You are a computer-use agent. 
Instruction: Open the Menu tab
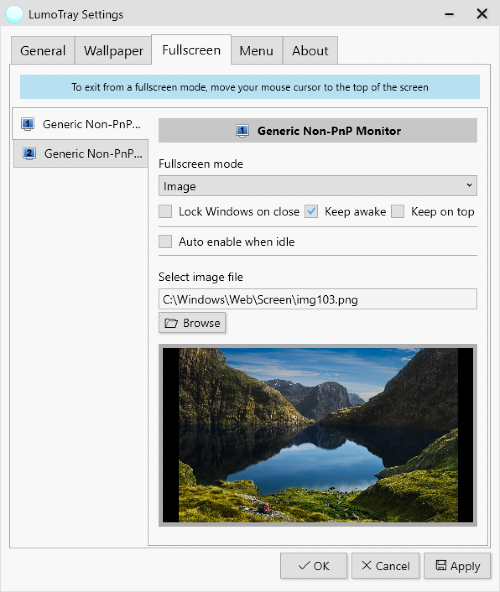click(x=256, y=51)
